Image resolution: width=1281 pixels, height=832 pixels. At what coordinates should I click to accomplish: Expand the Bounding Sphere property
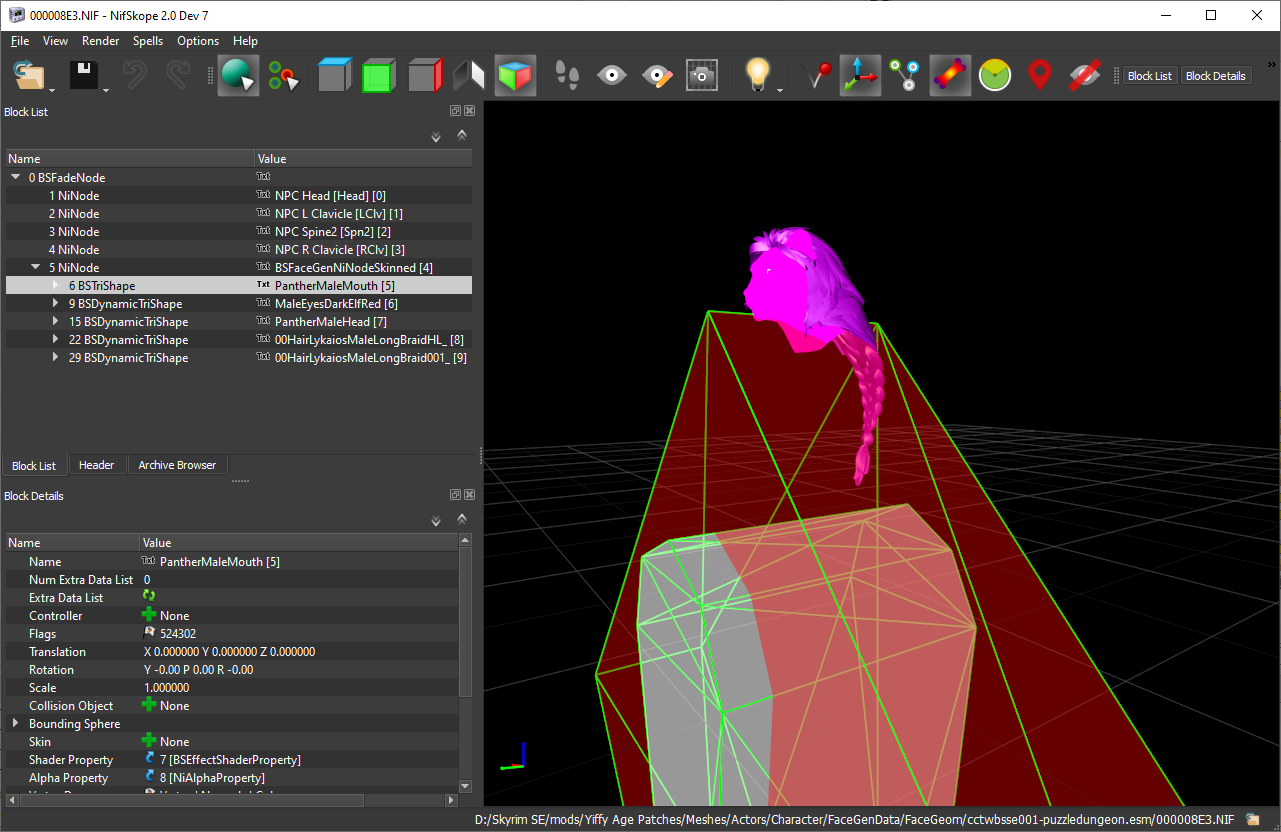[x=15, y=724]
